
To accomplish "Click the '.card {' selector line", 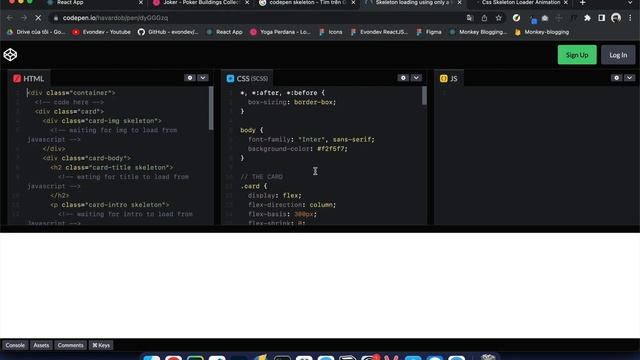I will pos(253,186).
